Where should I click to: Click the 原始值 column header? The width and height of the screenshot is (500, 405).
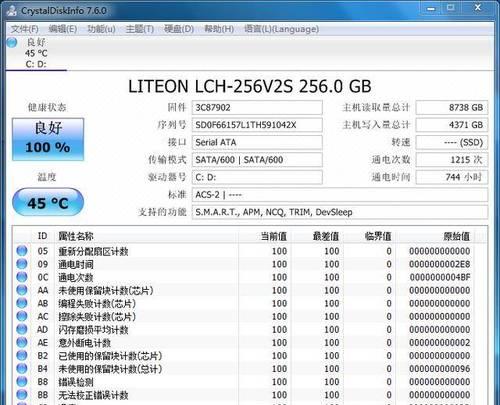(456, 237)
